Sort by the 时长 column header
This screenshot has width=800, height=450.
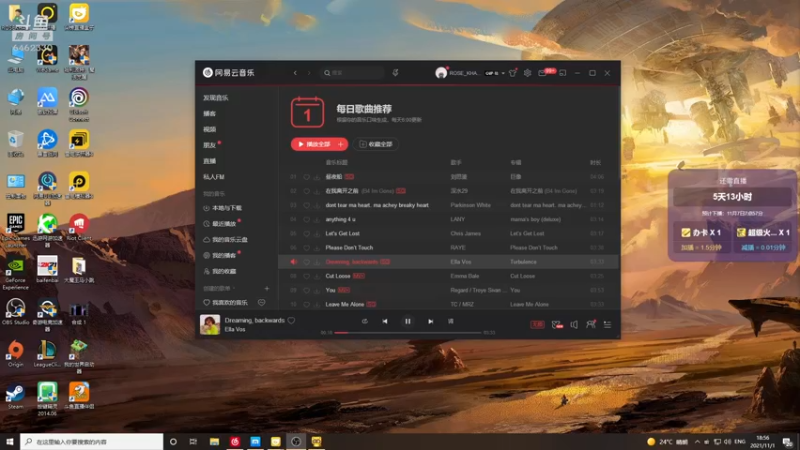click(x=595, y=163)
